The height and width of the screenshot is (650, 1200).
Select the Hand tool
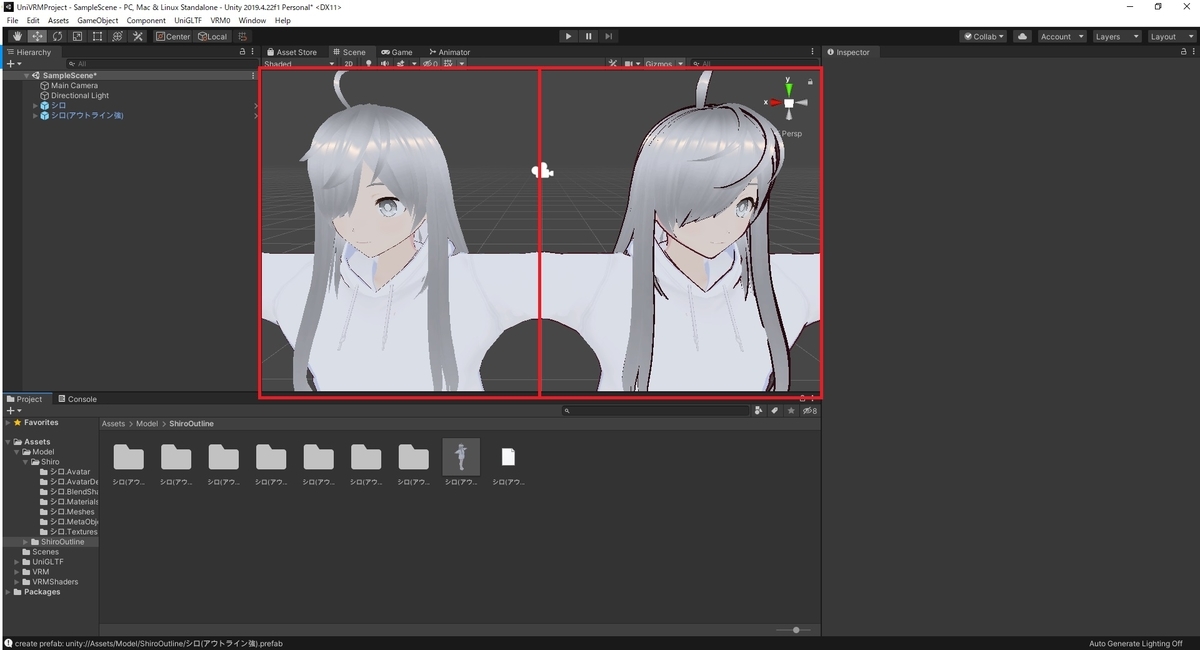click(17, 36)
